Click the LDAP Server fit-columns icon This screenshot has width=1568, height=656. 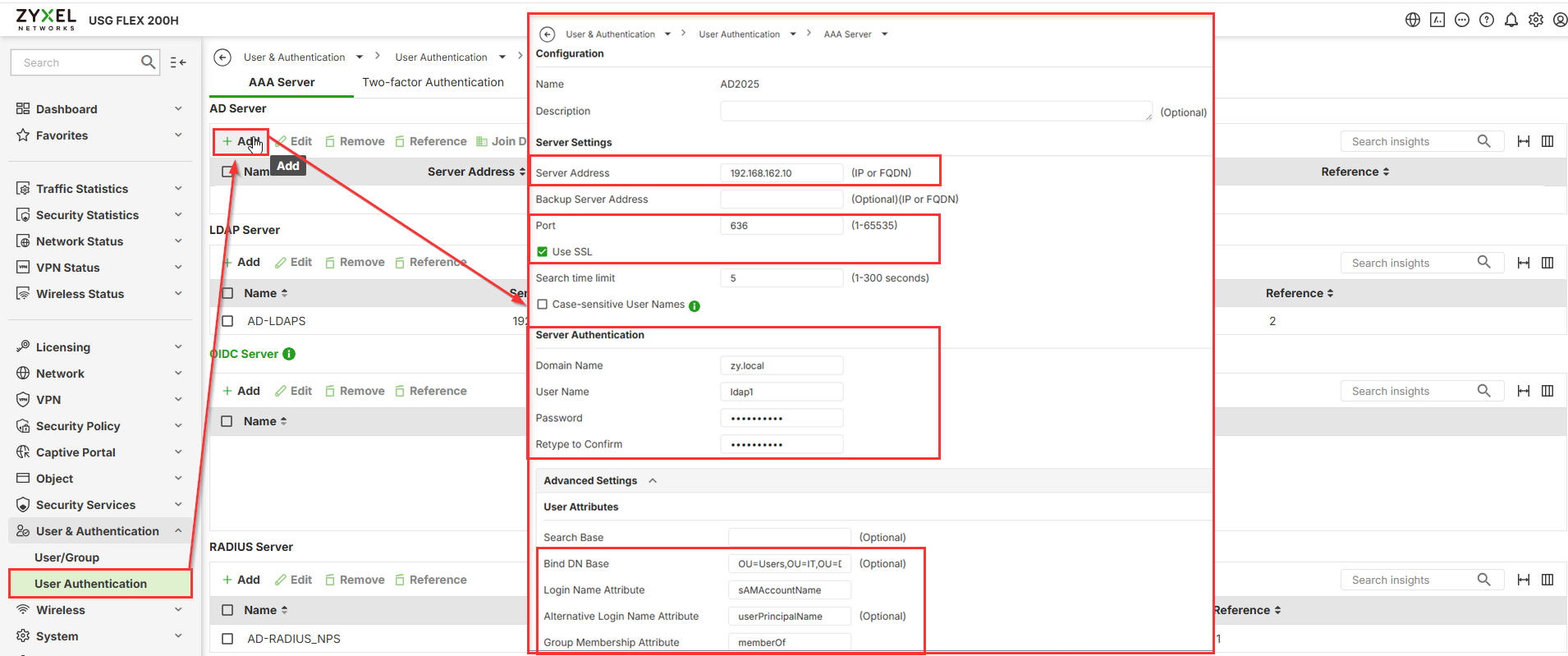point(1524,263)
